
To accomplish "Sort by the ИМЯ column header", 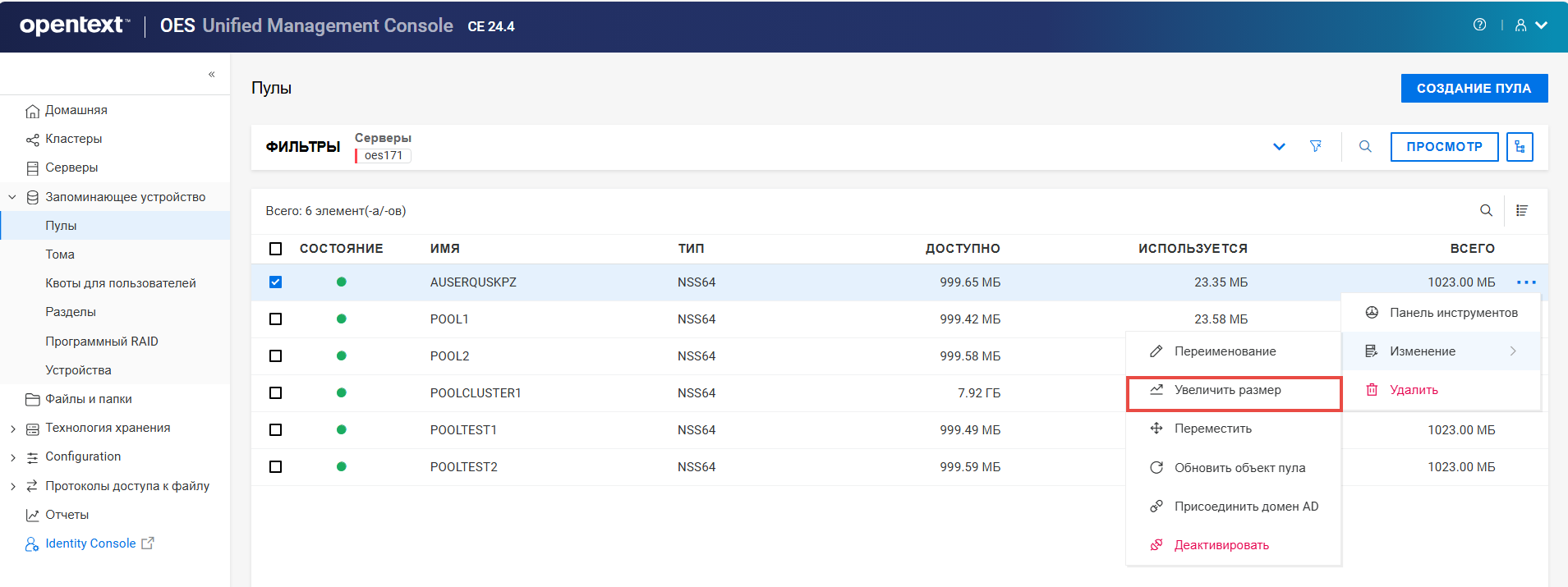I will [x=444, y=249].
